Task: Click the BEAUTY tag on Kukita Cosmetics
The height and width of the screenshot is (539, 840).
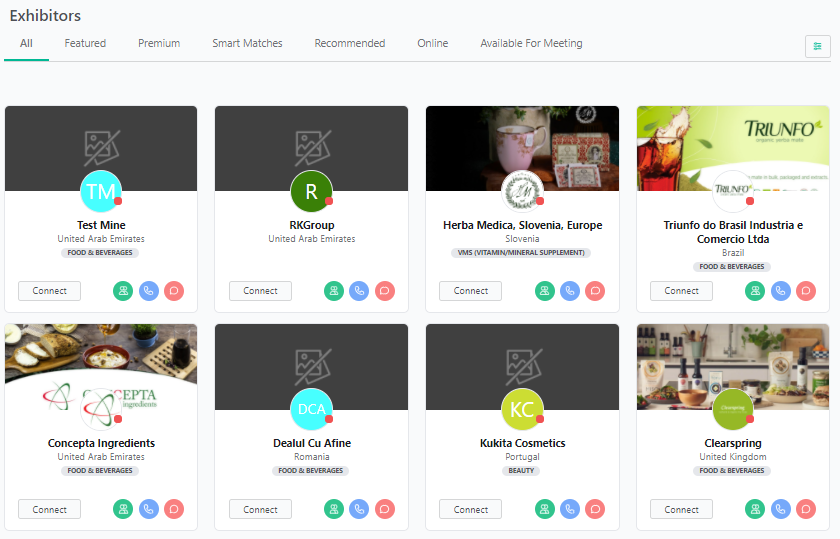Action: (521, 470)
